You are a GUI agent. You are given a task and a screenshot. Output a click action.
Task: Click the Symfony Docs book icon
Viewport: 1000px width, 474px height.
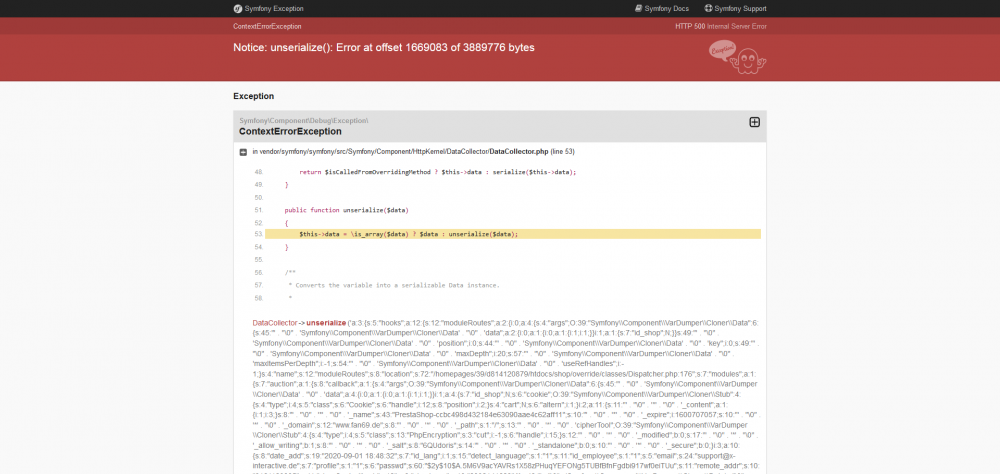click(x=638, y=9)
